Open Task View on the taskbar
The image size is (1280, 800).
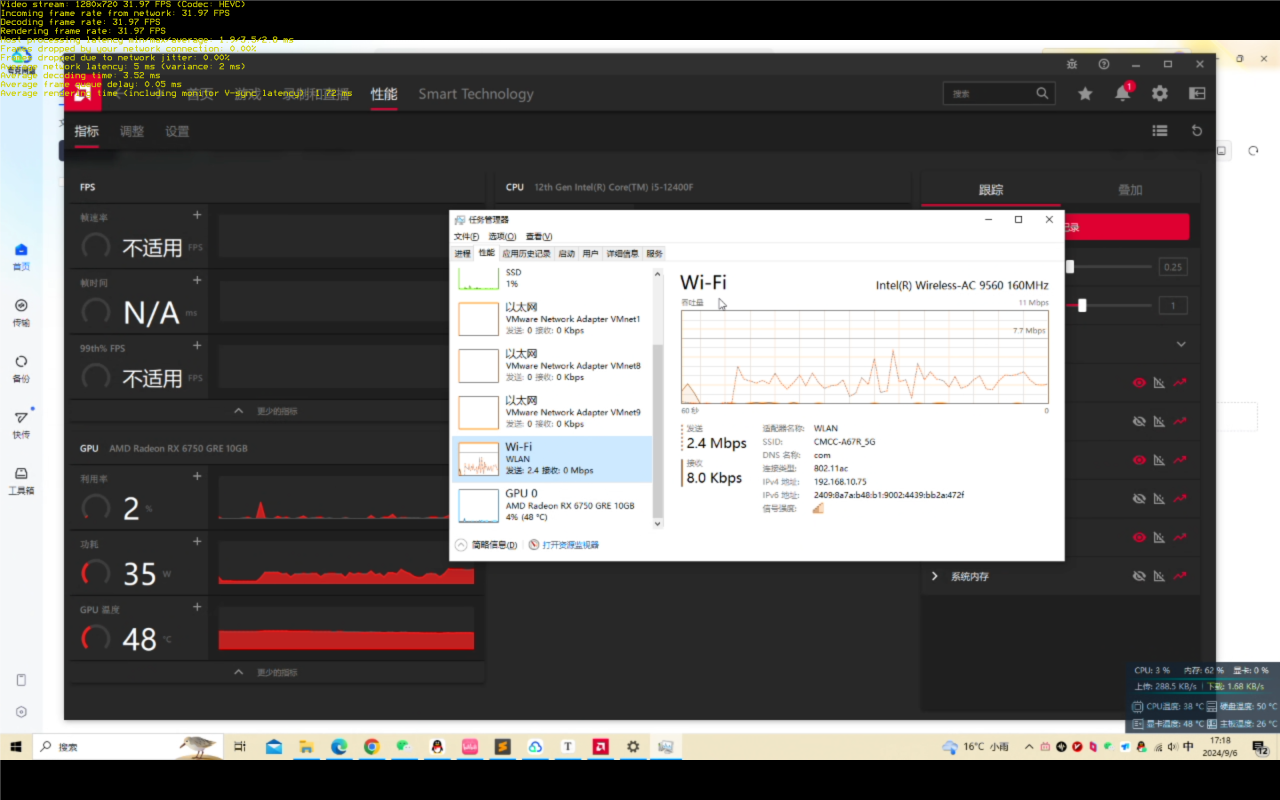pos(240,747)
